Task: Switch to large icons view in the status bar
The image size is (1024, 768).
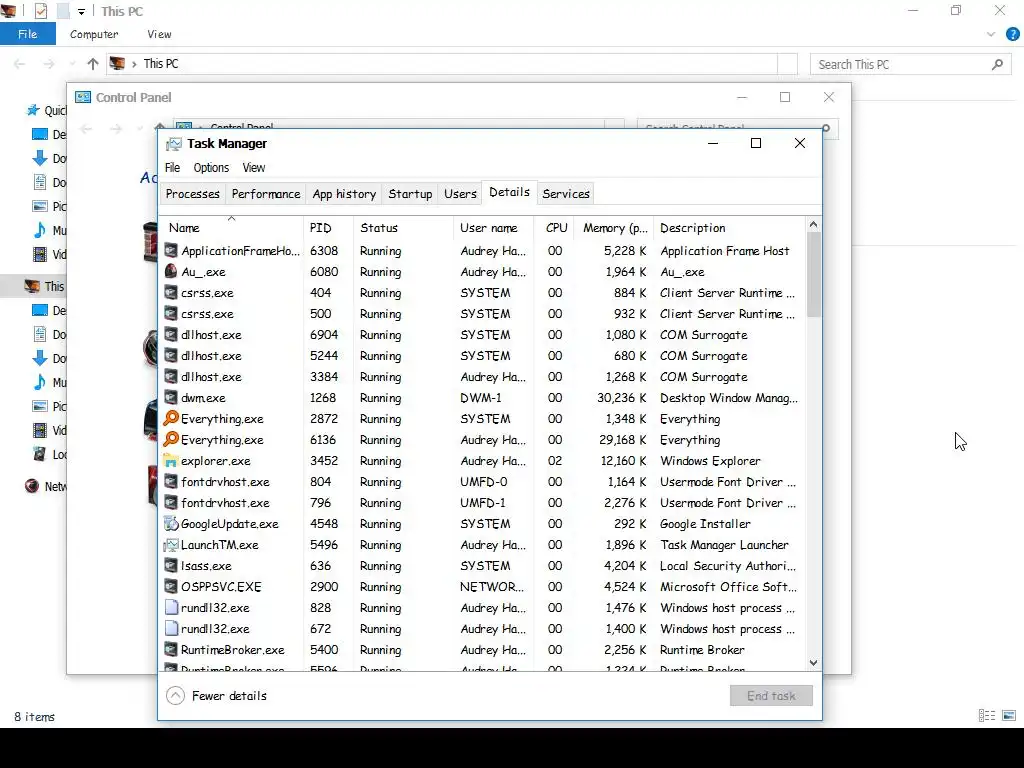Action: (1009, 716)
